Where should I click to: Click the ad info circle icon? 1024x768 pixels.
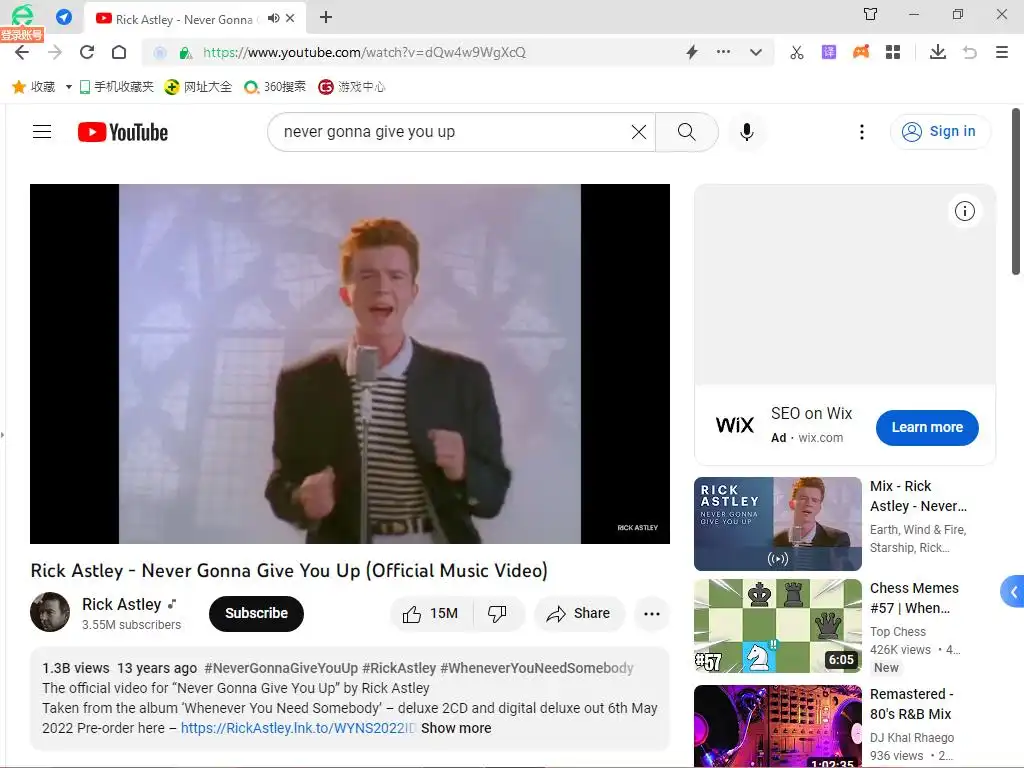[x=965, y=211]
